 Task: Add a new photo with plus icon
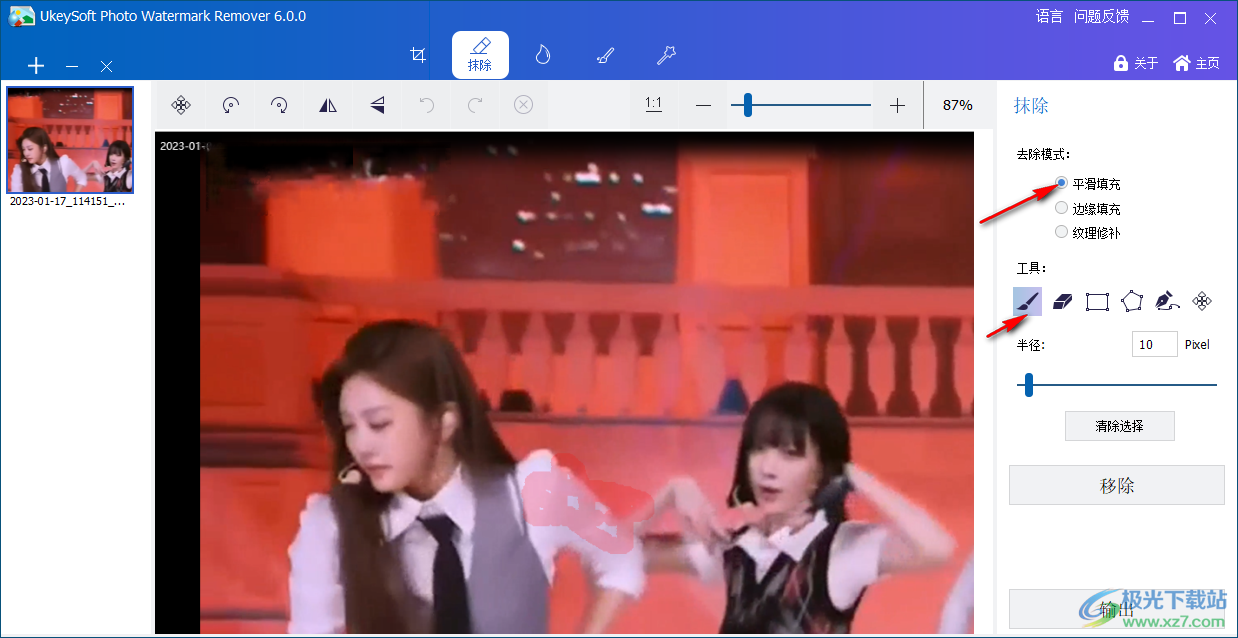pyautogui.click(x=36, y=66)
